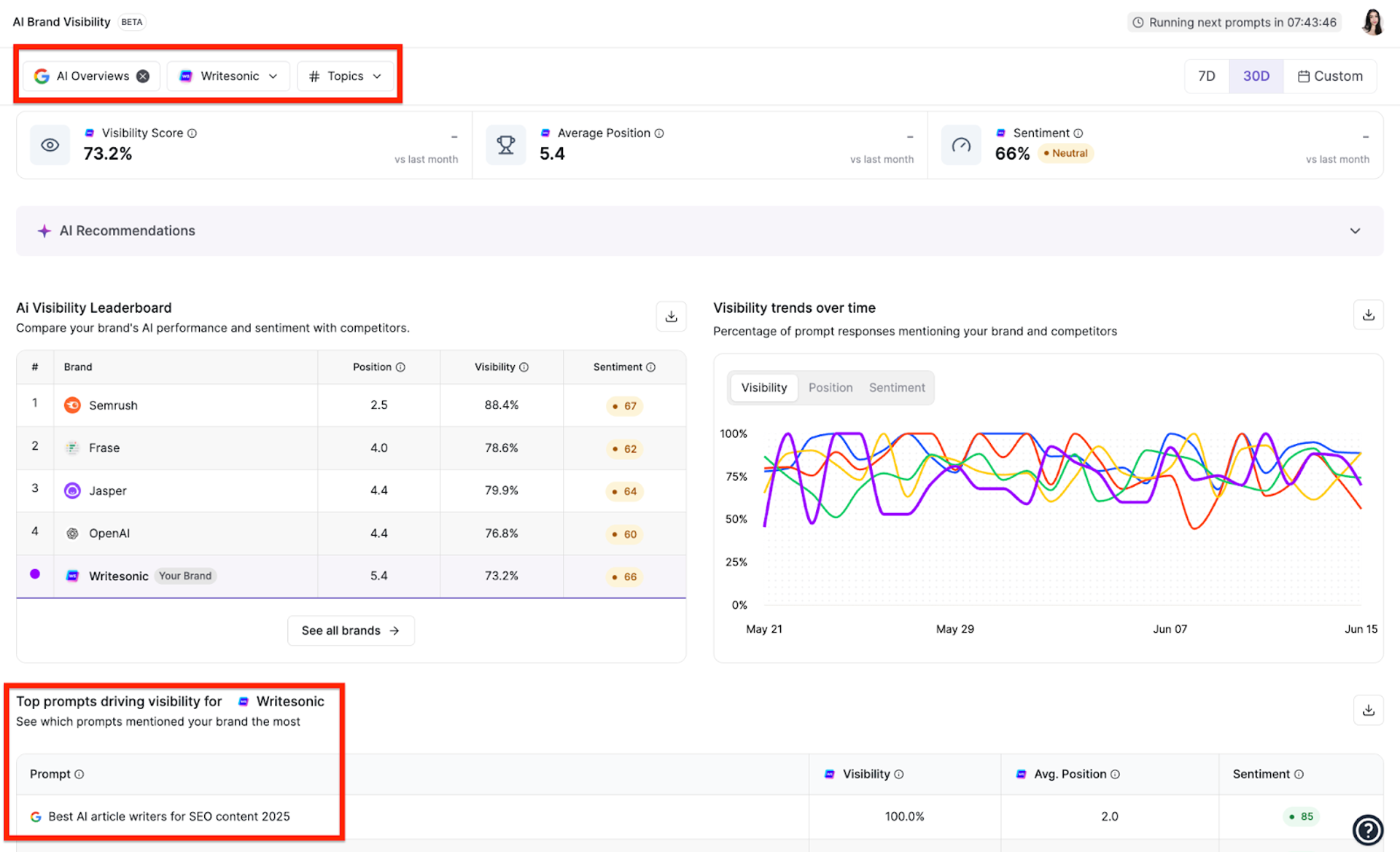Click the BETA label badge
Image resolution: width=1400 pixels, height=852 pixels.
[132, 22]
